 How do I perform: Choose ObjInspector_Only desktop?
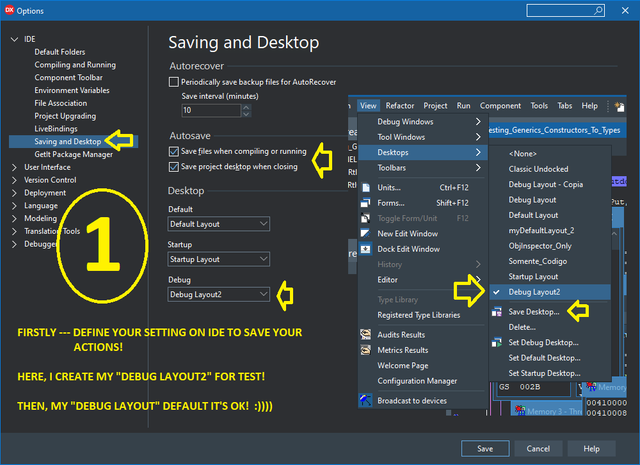(550, 246)
